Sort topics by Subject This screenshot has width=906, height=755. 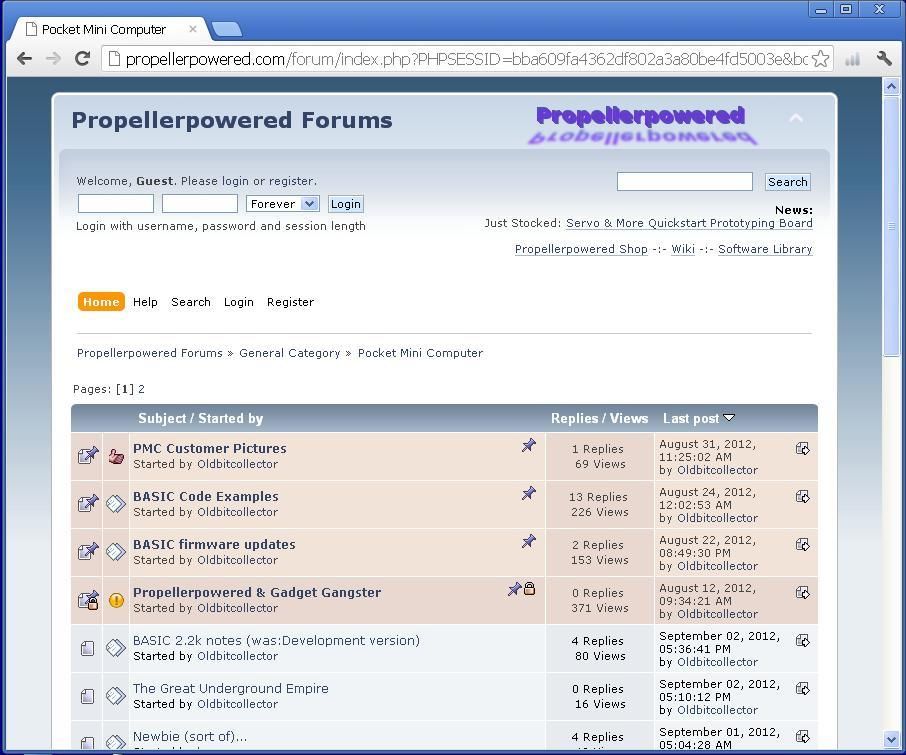click(x=162, y=418)
